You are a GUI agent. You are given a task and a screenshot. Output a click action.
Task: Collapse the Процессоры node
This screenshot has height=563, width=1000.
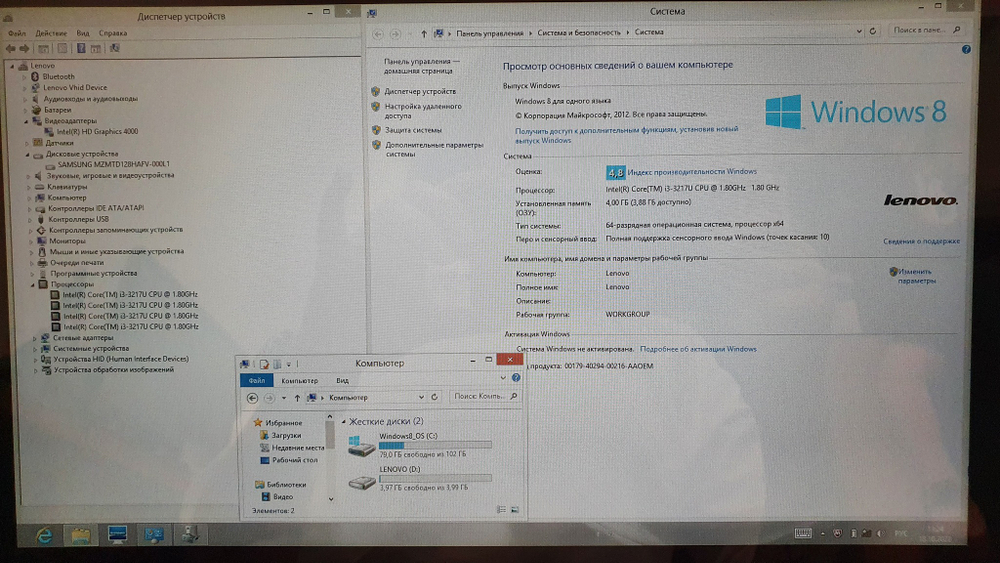click(x=33, y=284)
